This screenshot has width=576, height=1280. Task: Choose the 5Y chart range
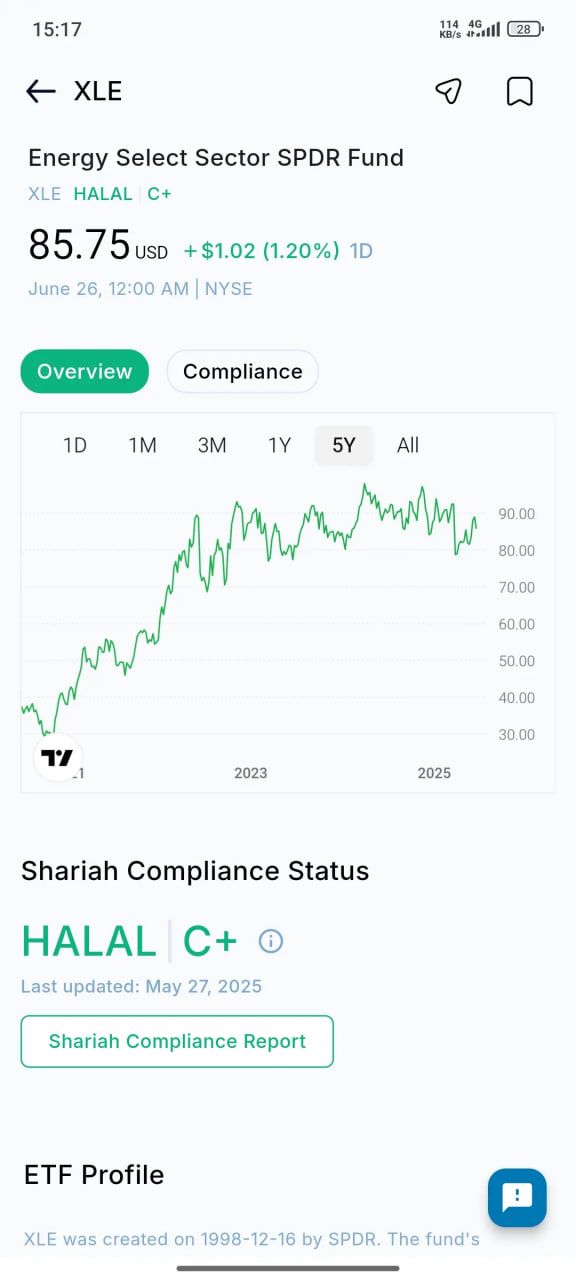point(344,445)
